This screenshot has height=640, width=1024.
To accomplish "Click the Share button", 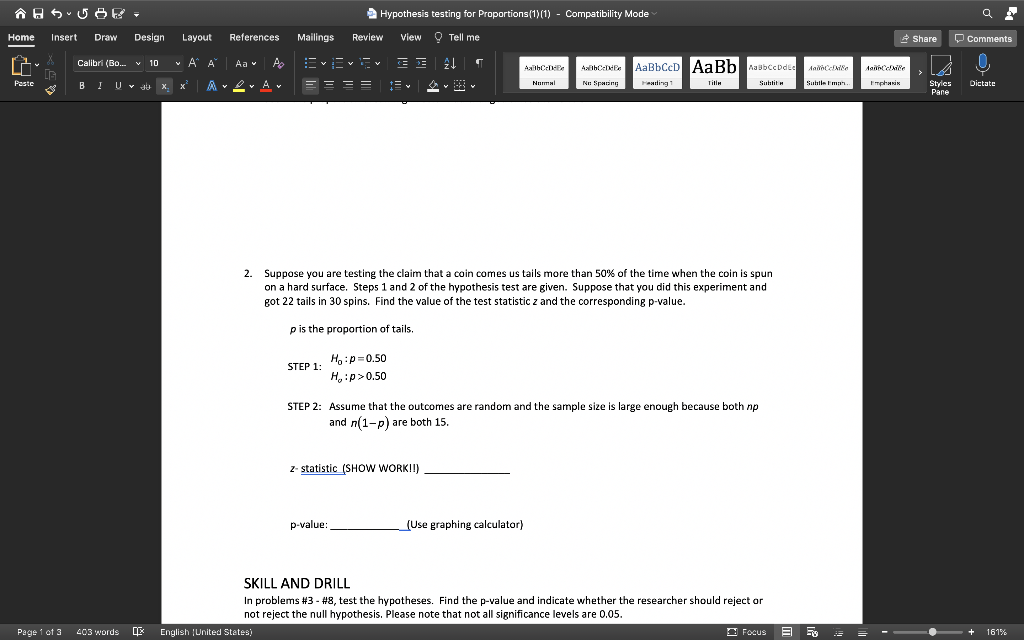I will (x=918, y=37).
